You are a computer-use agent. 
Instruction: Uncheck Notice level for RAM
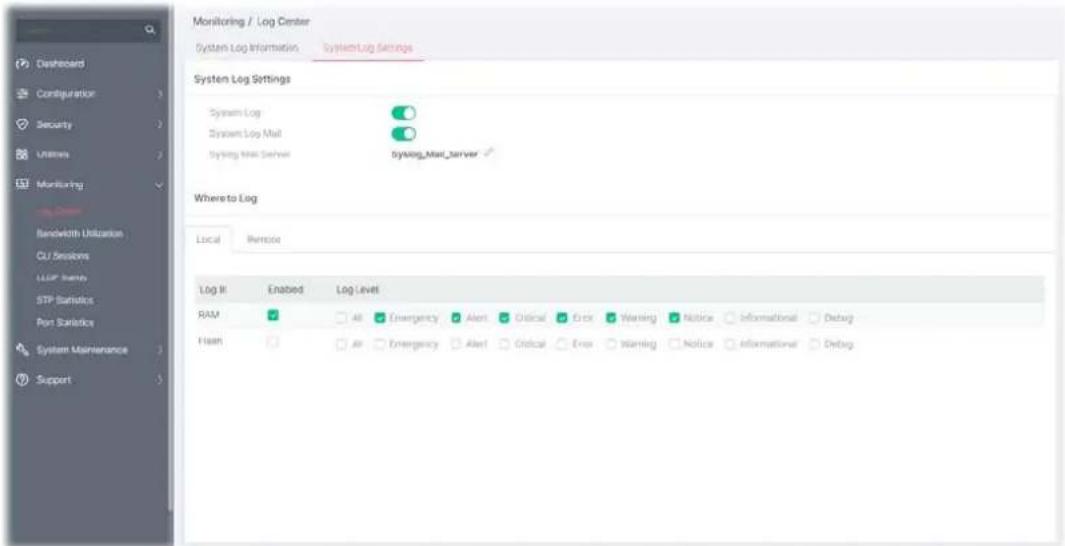(674, 317)
